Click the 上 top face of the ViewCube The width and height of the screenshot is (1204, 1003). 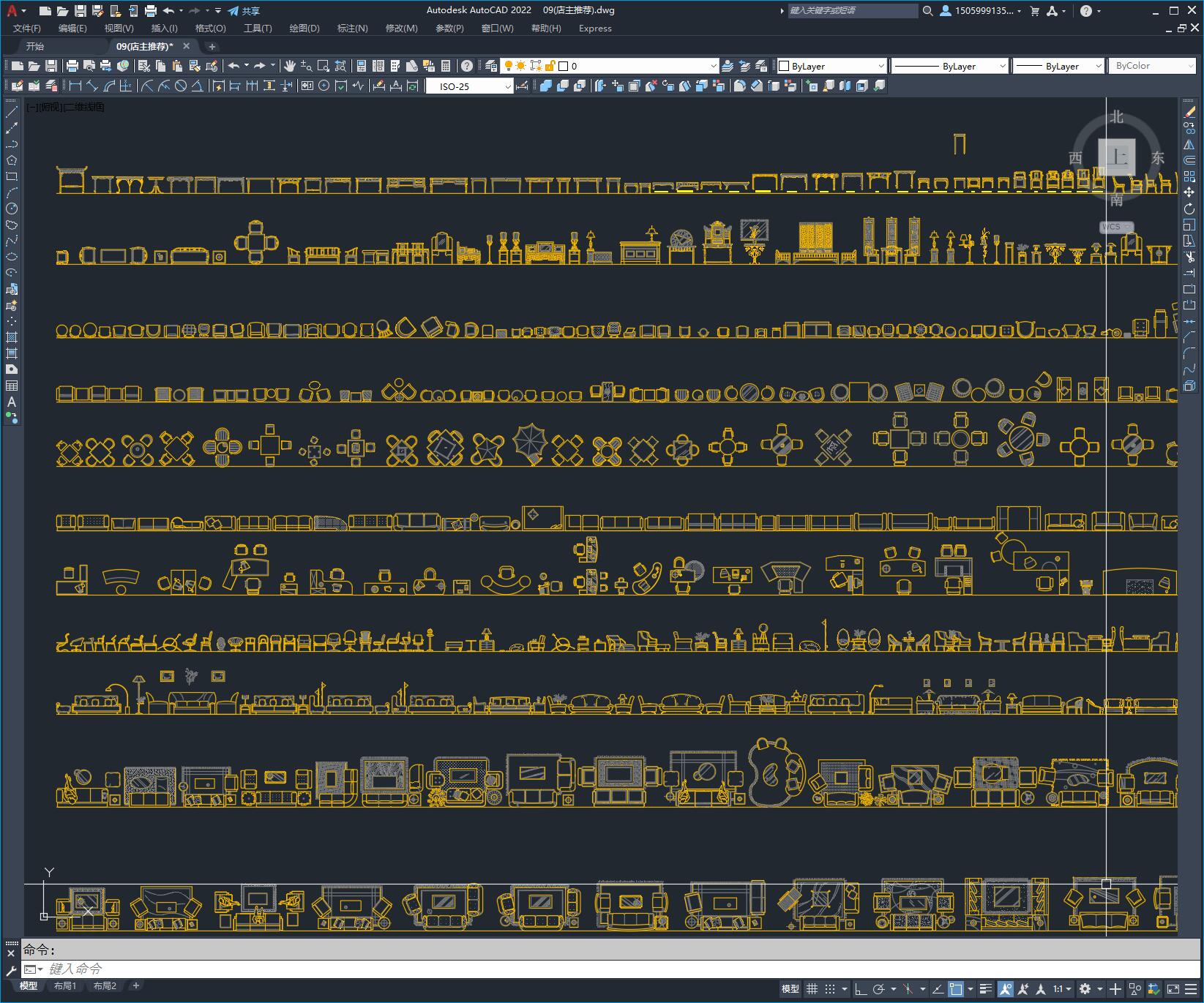coord(1117,157)
